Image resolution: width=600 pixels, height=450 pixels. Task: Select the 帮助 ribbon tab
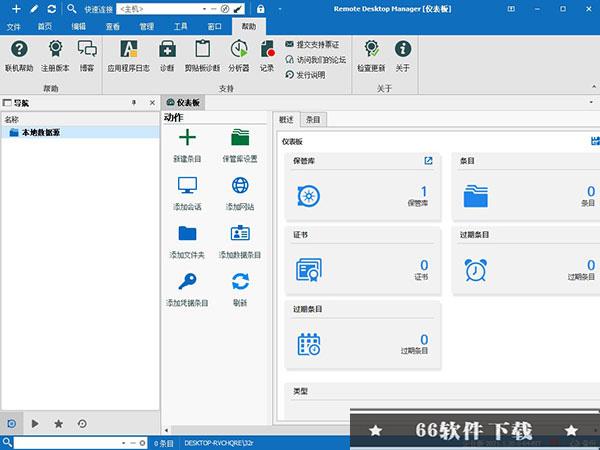pyautogui.click(x=249, y=26)
